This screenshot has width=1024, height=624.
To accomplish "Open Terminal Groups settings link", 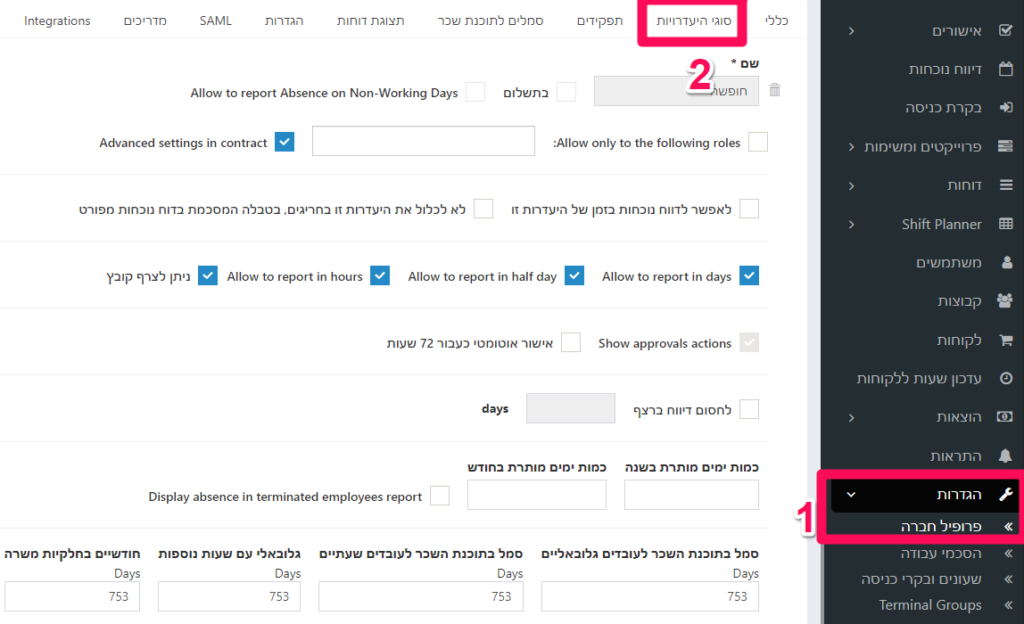I will tap(930, 605).
